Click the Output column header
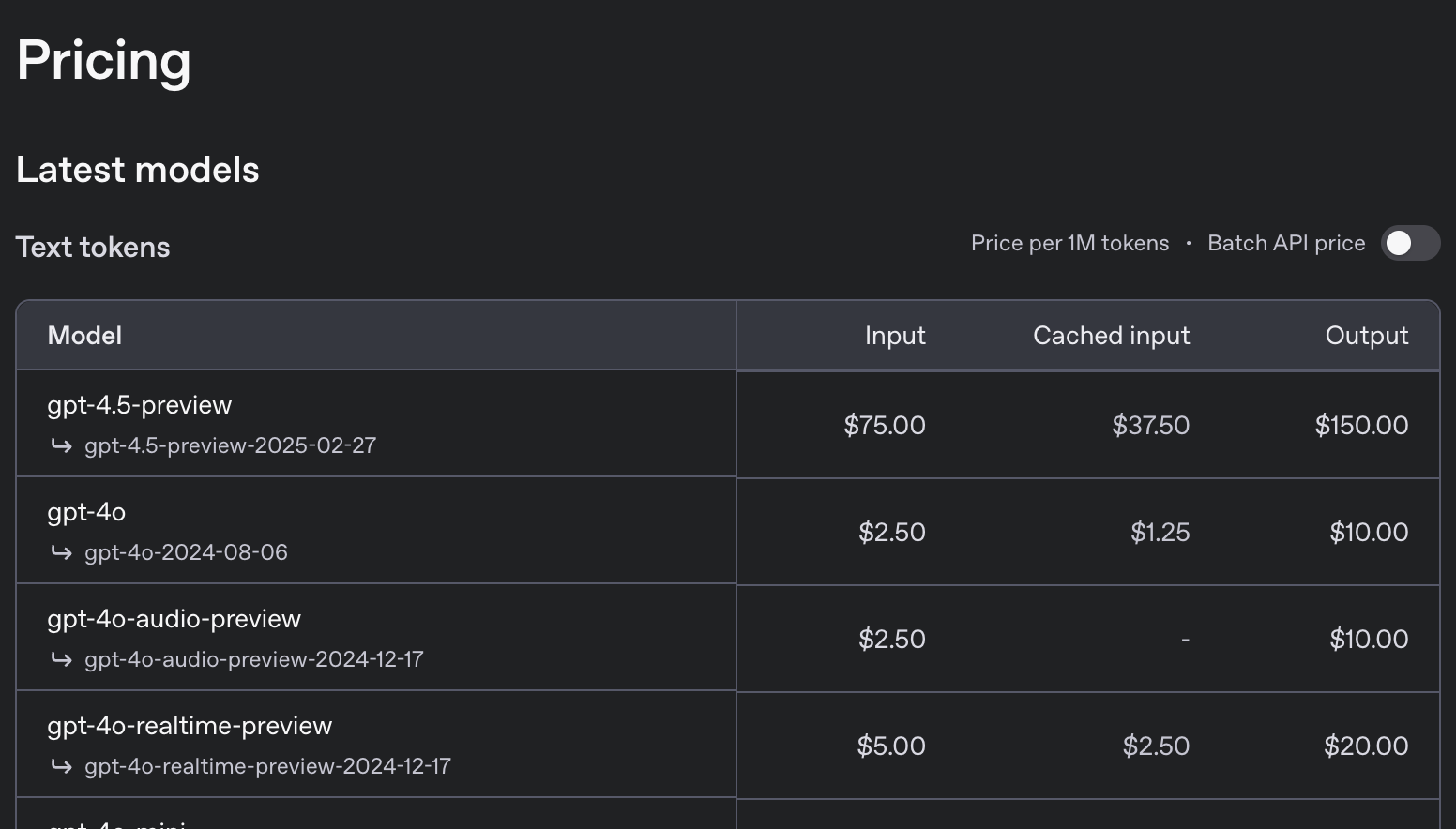Screen dimensions: 1456x829 click(1366, 336)
